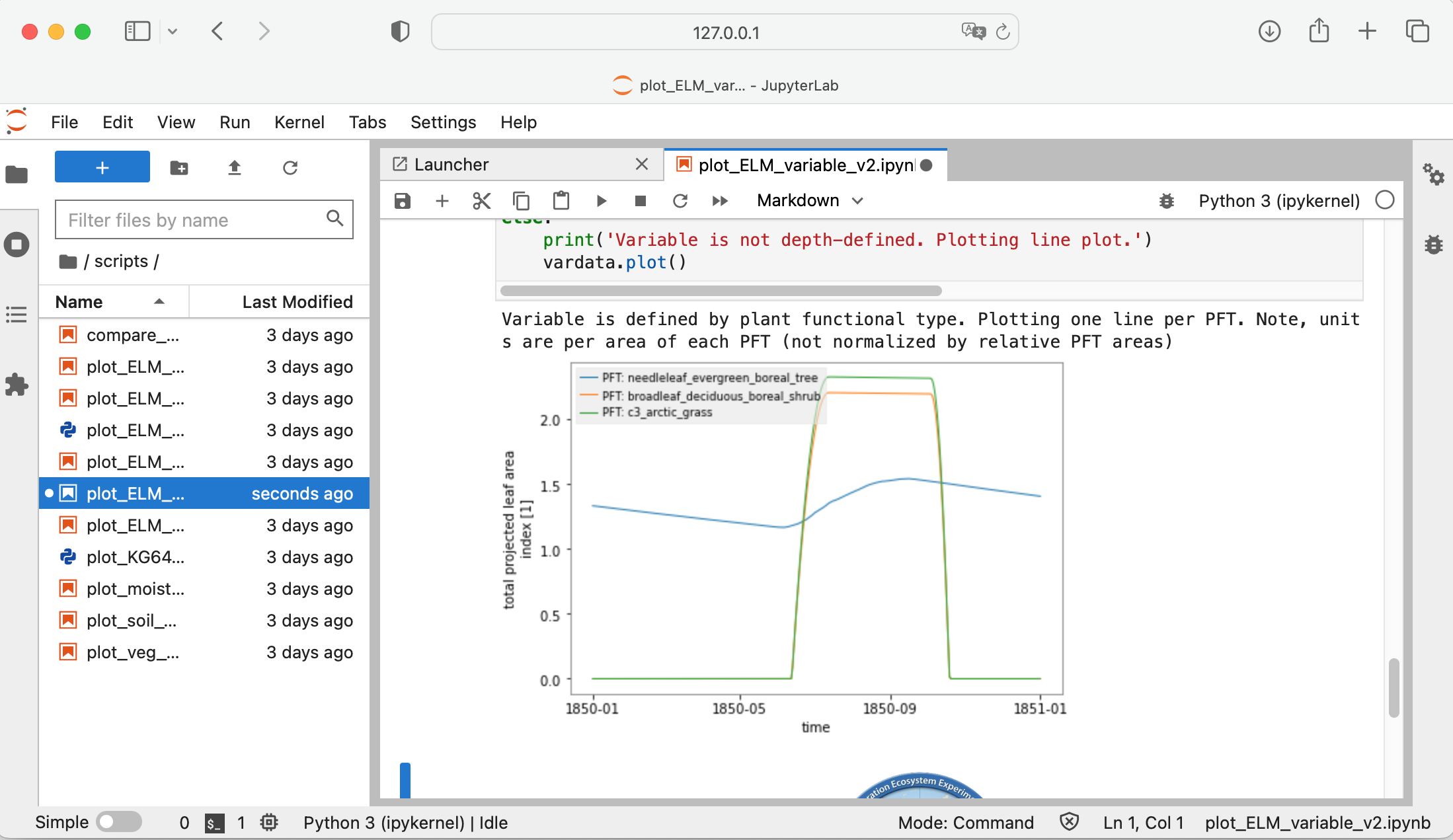Enable the debugger bug icon in the notebook toolbar
The width and height of the screenshot is (1453, 840).
1167,201
